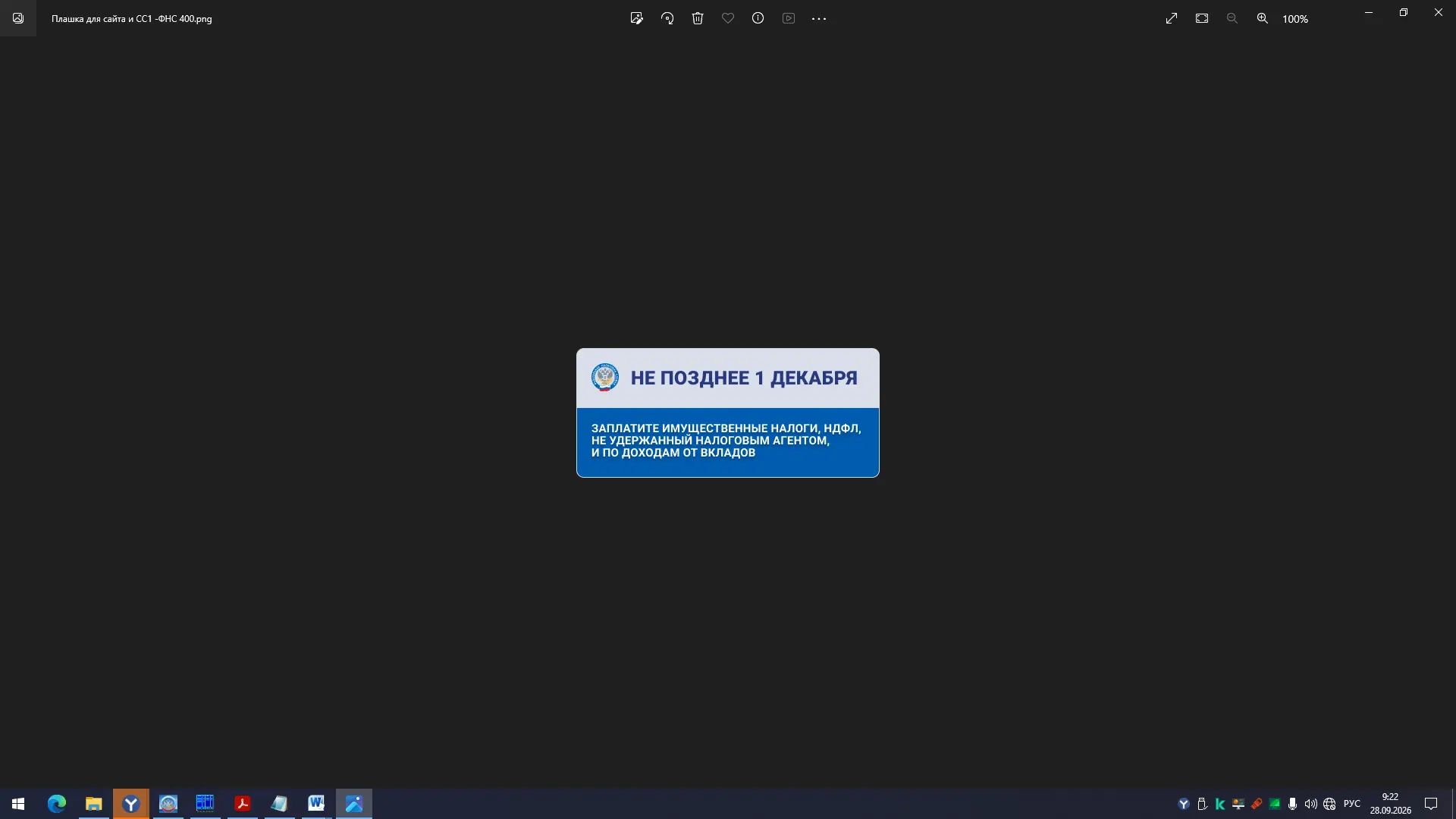Add image to favorites with heart
This screenshot has width=1456, height=819.
pyautogui.click(x=728, y=18)
